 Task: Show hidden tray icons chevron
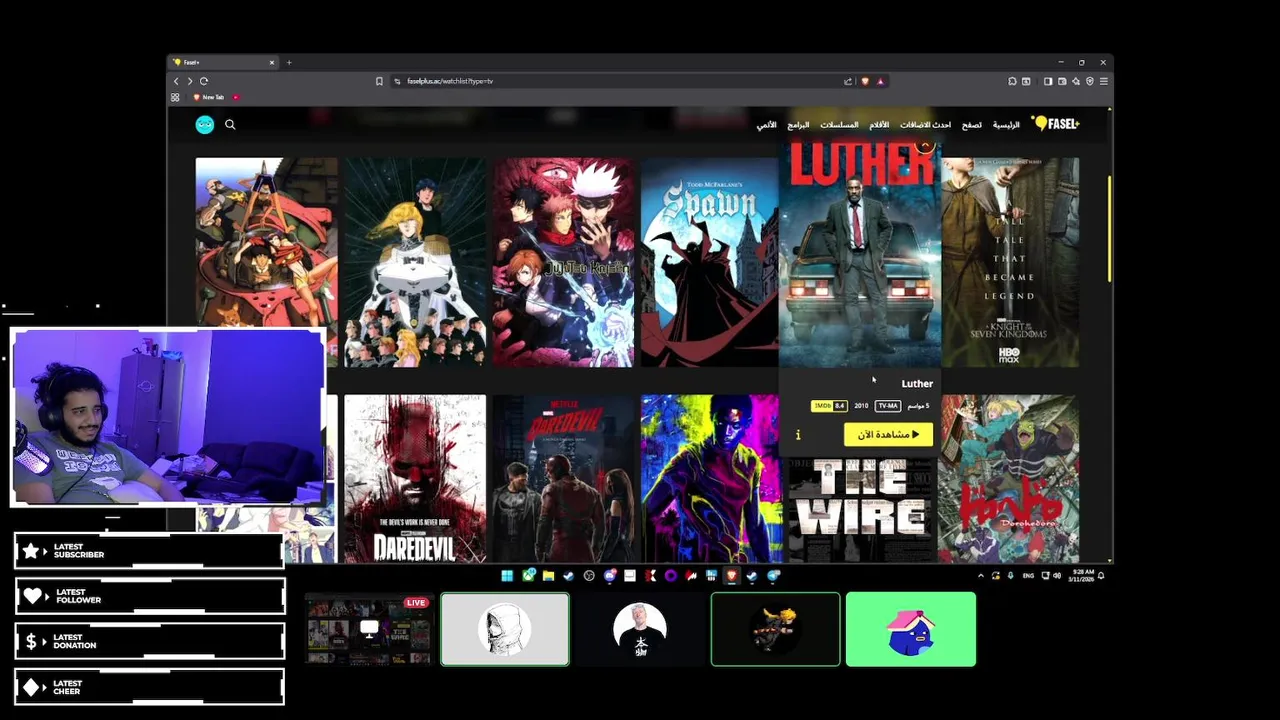(x=981, y=576)
